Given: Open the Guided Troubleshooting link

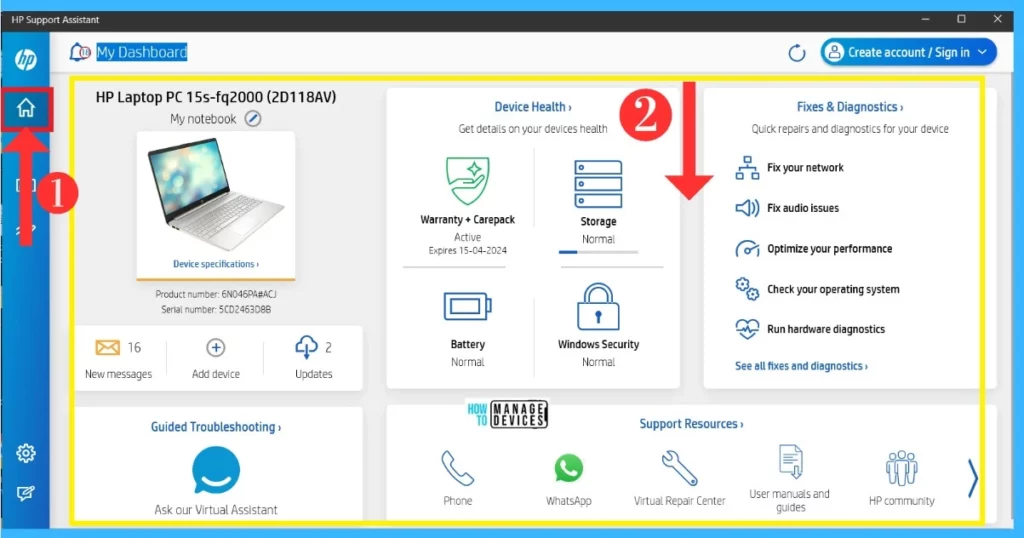Looking at the screenshot, I should pos(216,427).
